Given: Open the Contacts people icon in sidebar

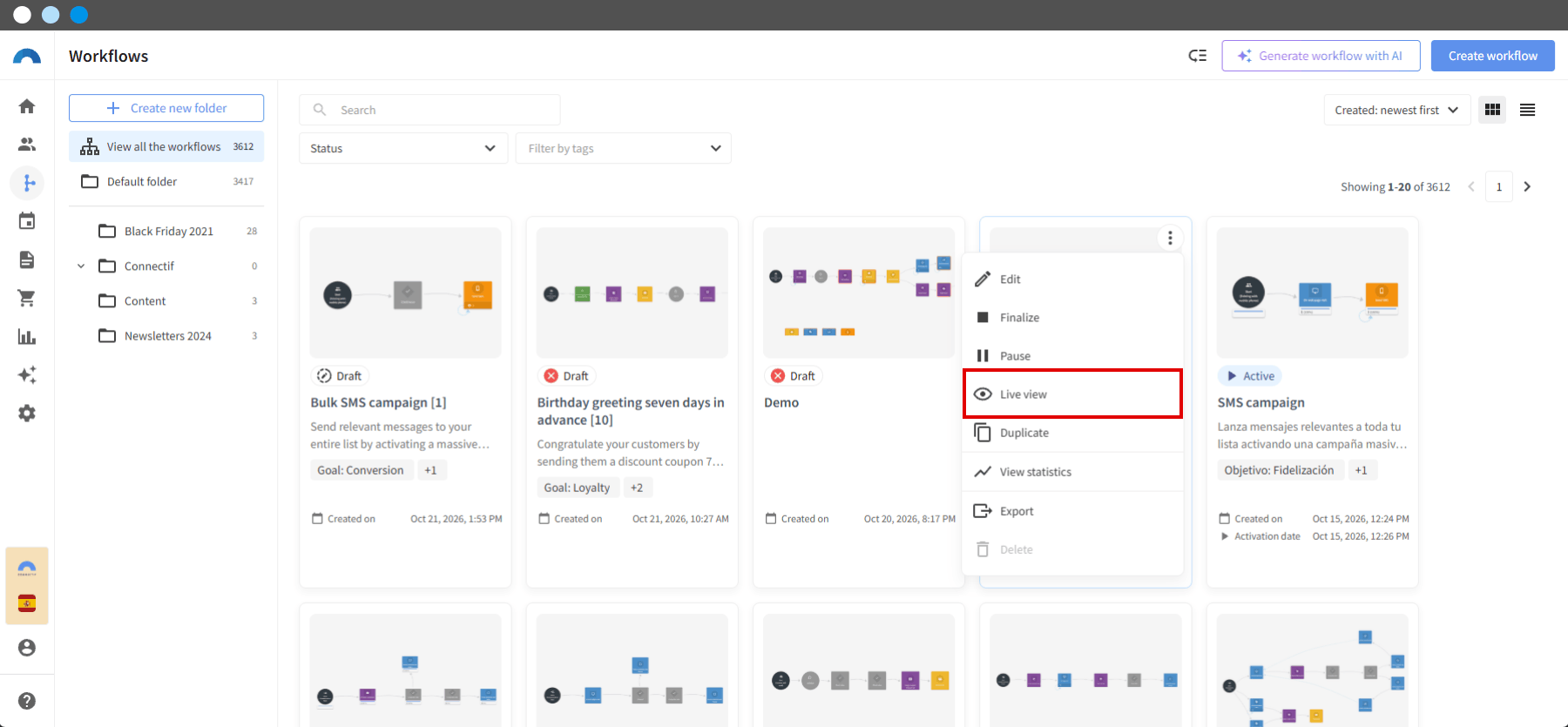Looking at the screenshot, I should tap(27, 145).
